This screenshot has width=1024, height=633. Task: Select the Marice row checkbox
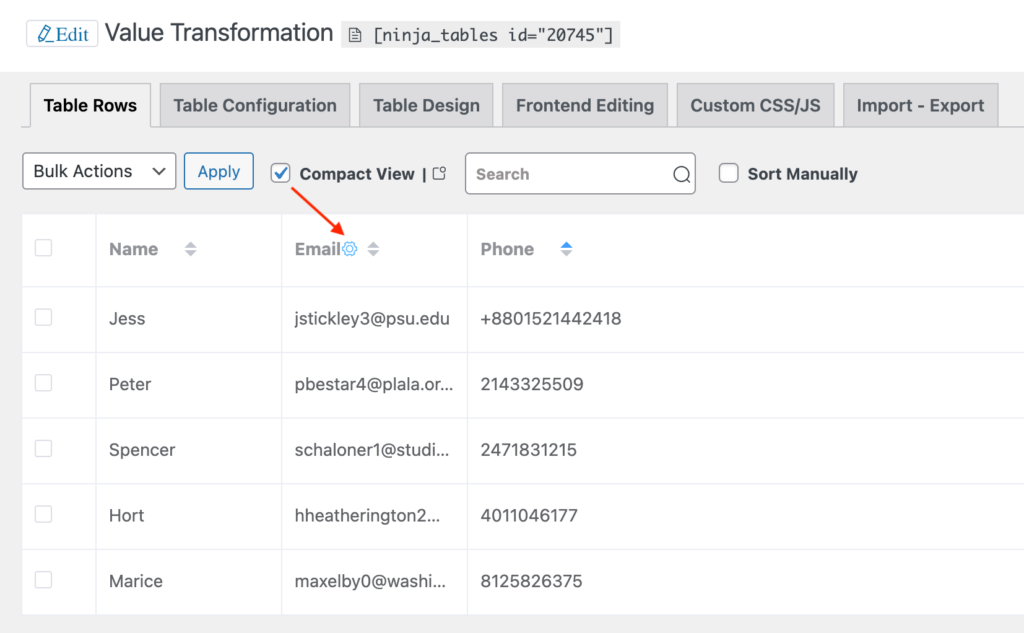(x=43, y=580)
